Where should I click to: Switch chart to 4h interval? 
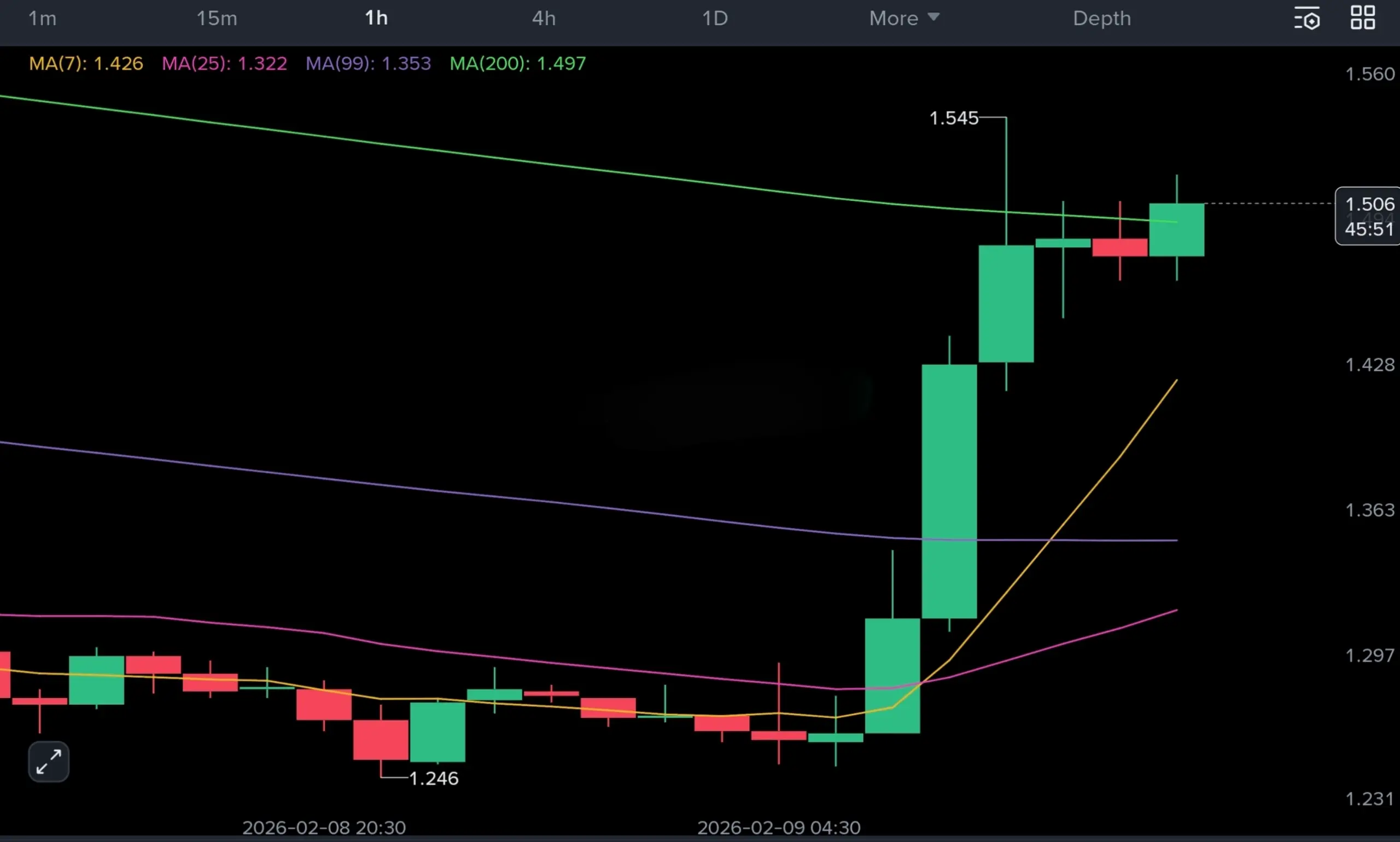click(x=543, y=19)
